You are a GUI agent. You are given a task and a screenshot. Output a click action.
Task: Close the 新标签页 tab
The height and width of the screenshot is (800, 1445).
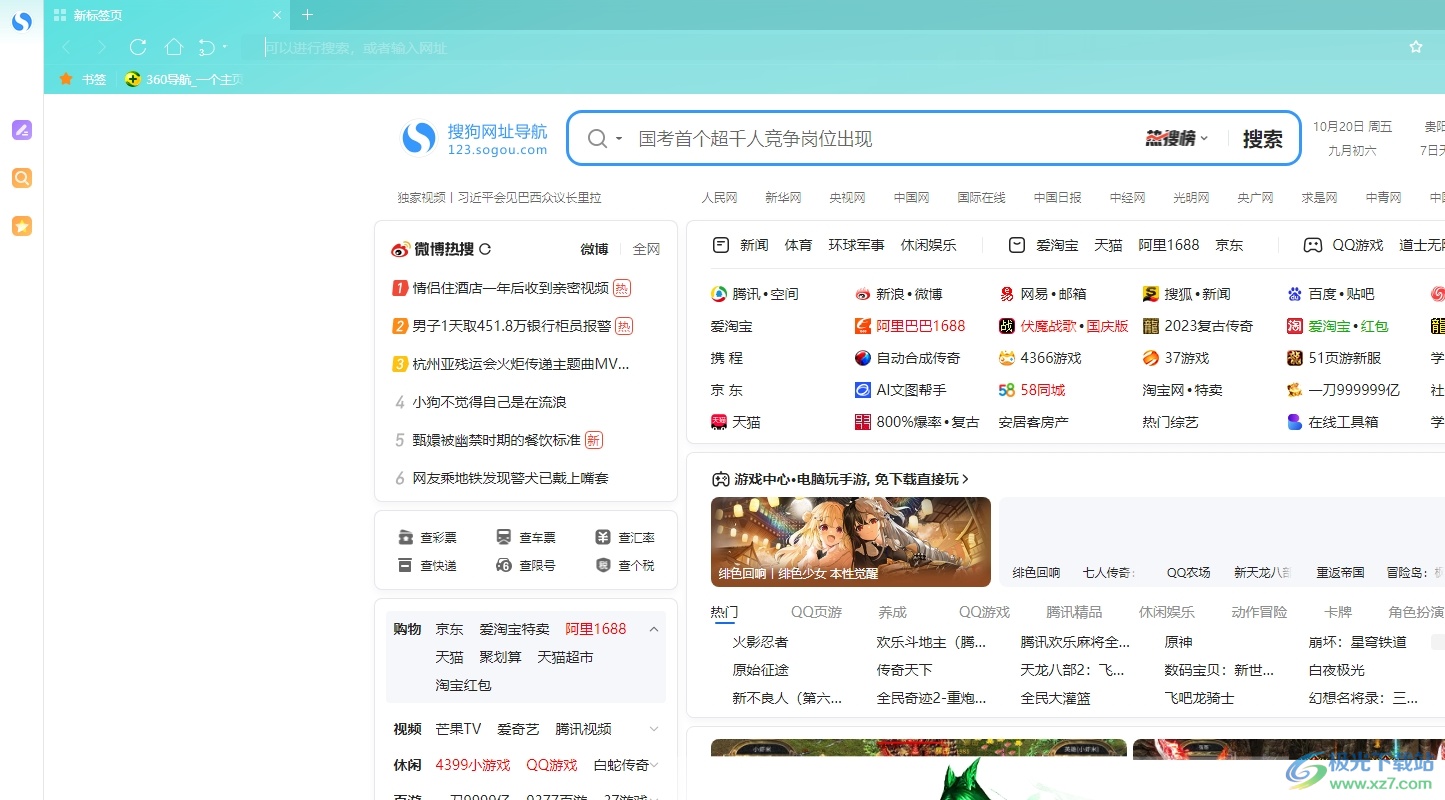point(277,15)
